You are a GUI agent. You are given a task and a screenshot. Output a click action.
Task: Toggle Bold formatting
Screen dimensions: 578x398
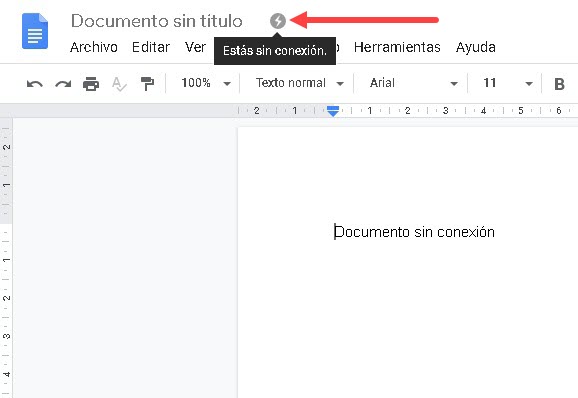click(559, 84)
